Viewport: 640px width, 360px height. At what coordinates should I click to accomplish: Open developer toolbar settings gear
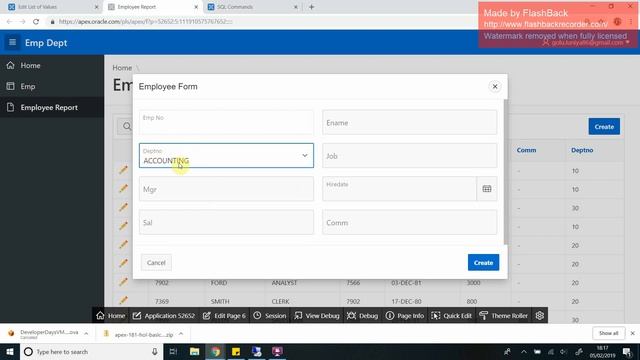pos(540,316)
